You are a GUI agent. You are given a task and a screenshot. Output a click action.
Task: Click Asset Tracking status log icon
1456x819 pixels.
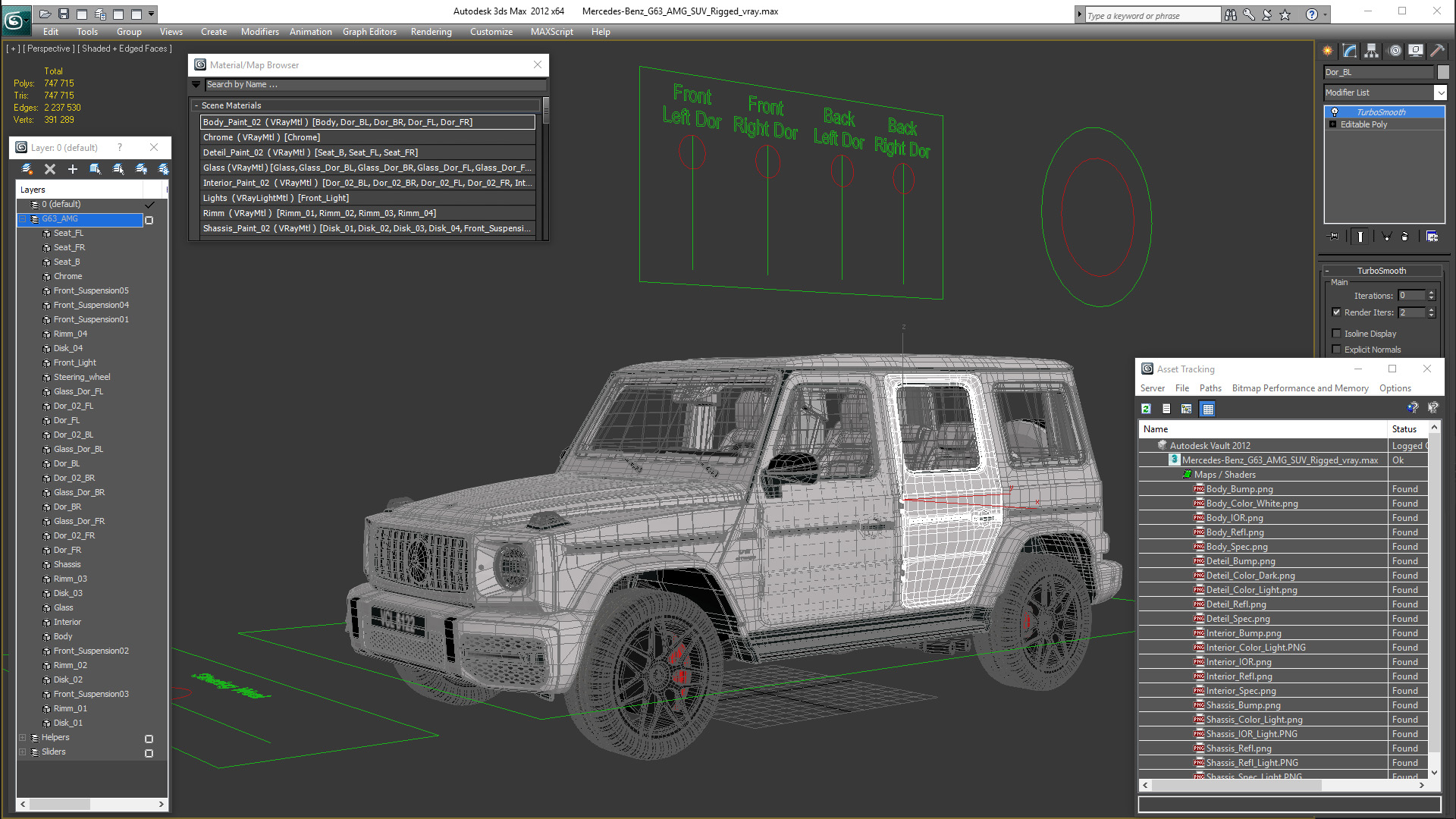[x=1167, y=409]
